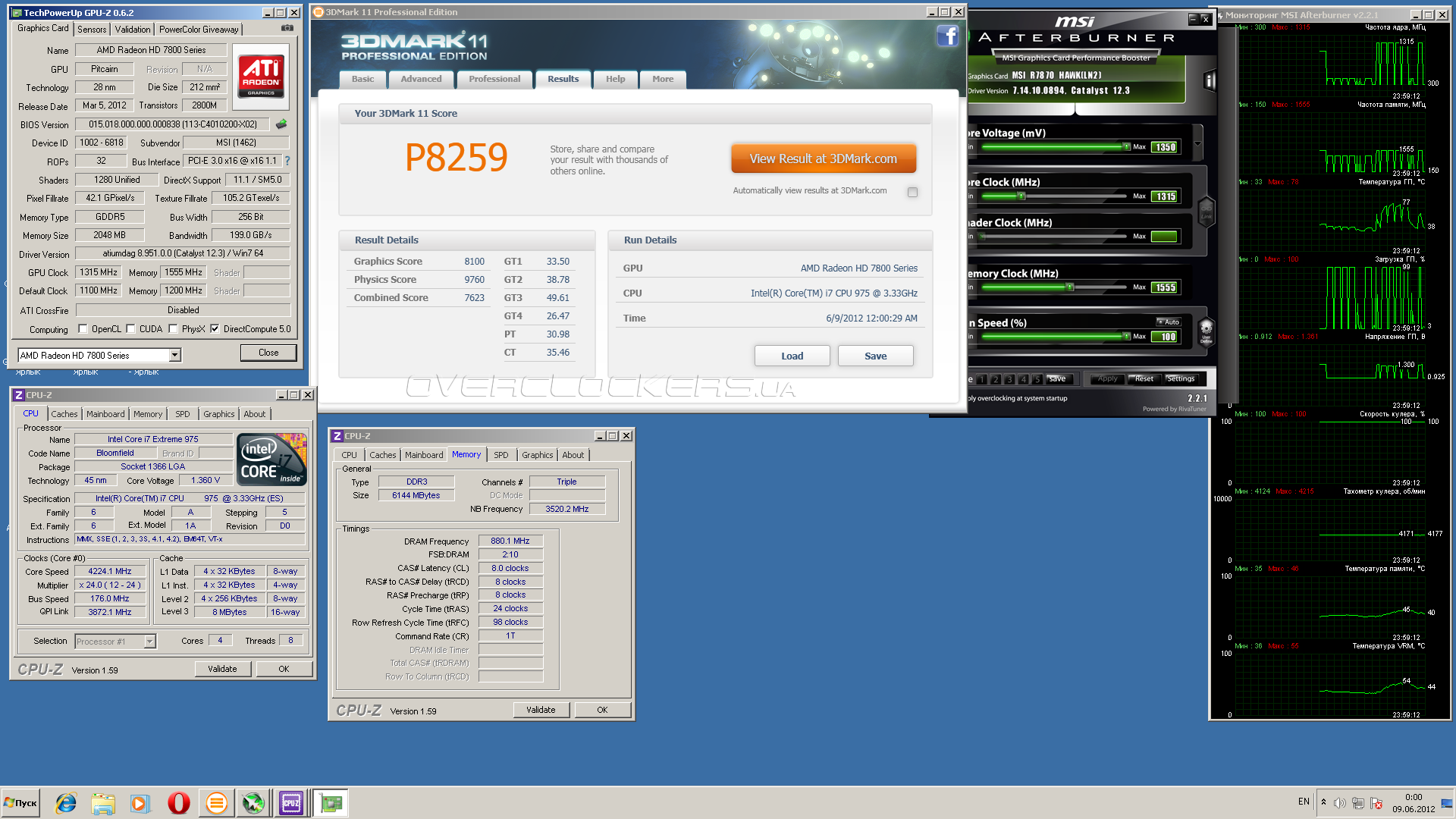Launch Internet Explorer from the taskbar
This screenshot has height=819, width=1456.
point(66,802)
